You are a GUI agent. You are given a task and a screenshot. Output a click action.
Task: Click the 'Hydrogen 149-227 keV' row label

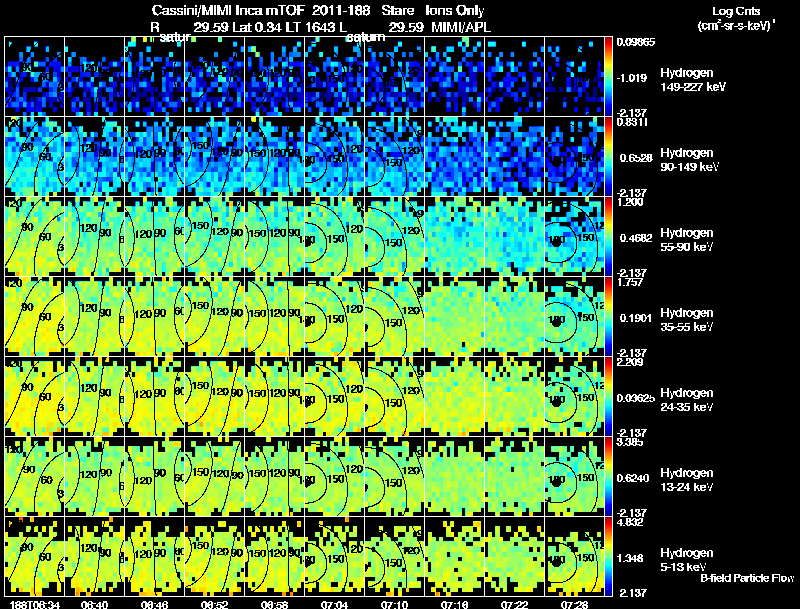692,80
